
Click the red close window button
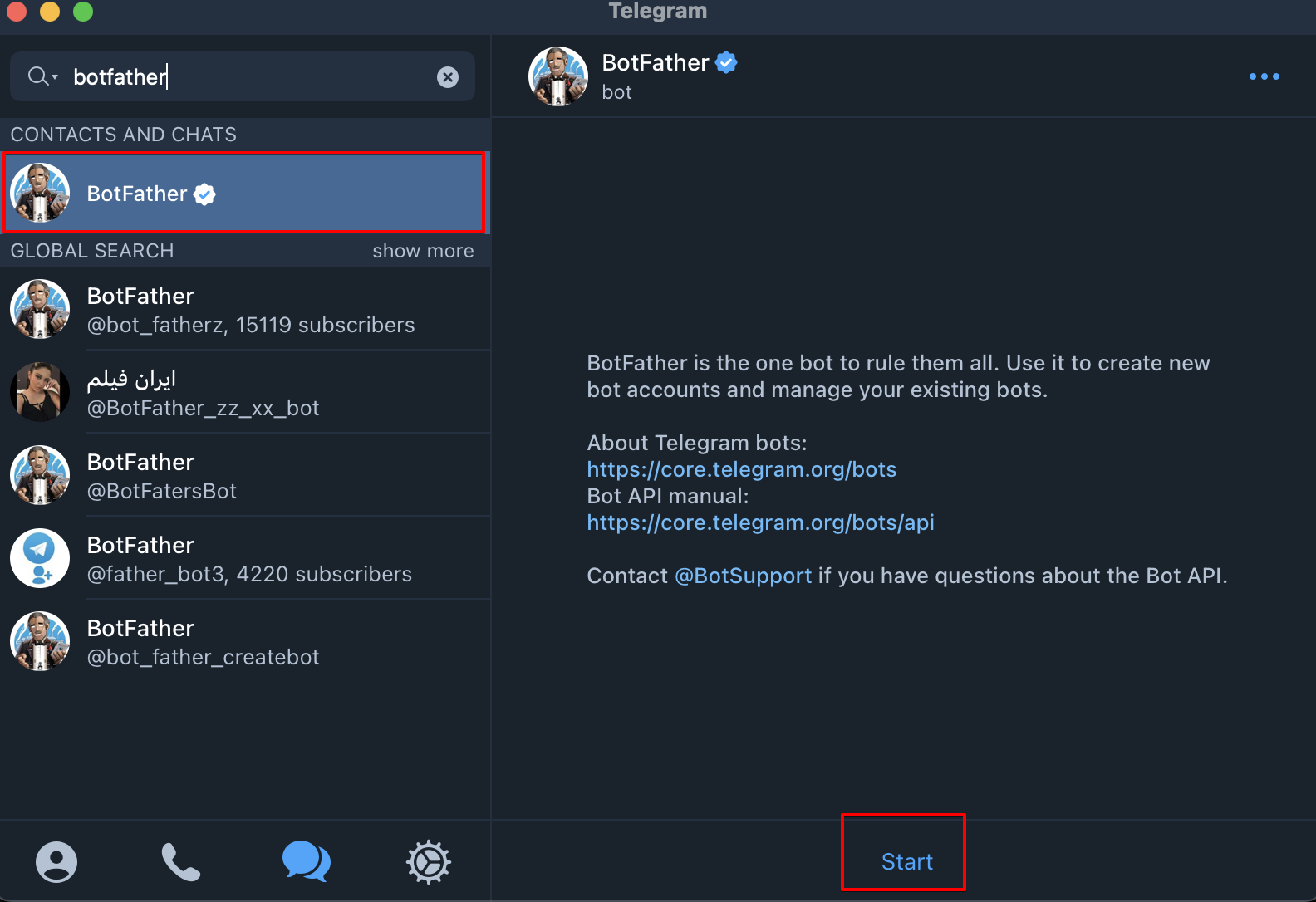click(17, 12)
